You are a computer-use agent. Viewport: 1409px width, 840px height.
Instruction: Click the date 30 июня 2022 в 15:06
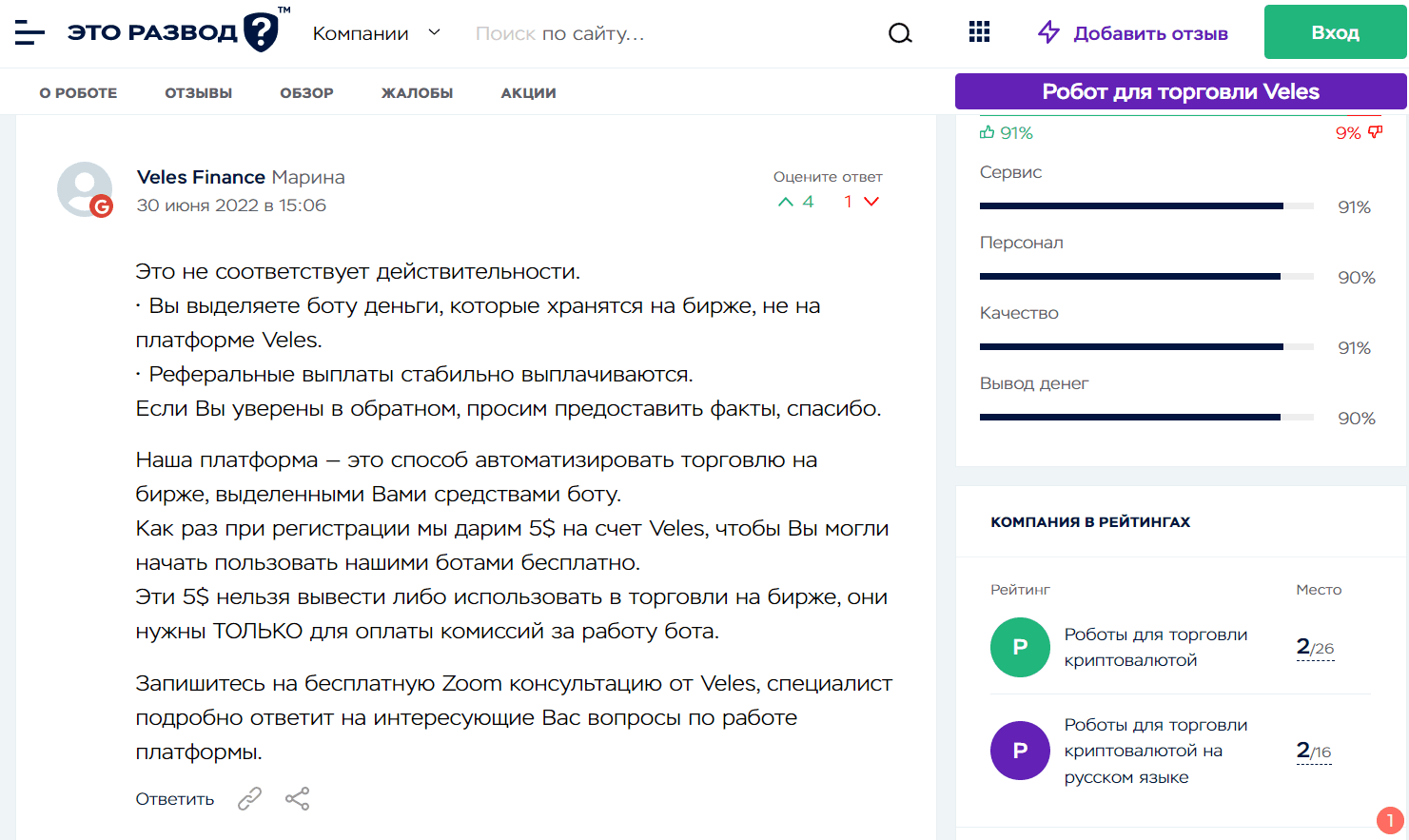(x=231, y=205)
